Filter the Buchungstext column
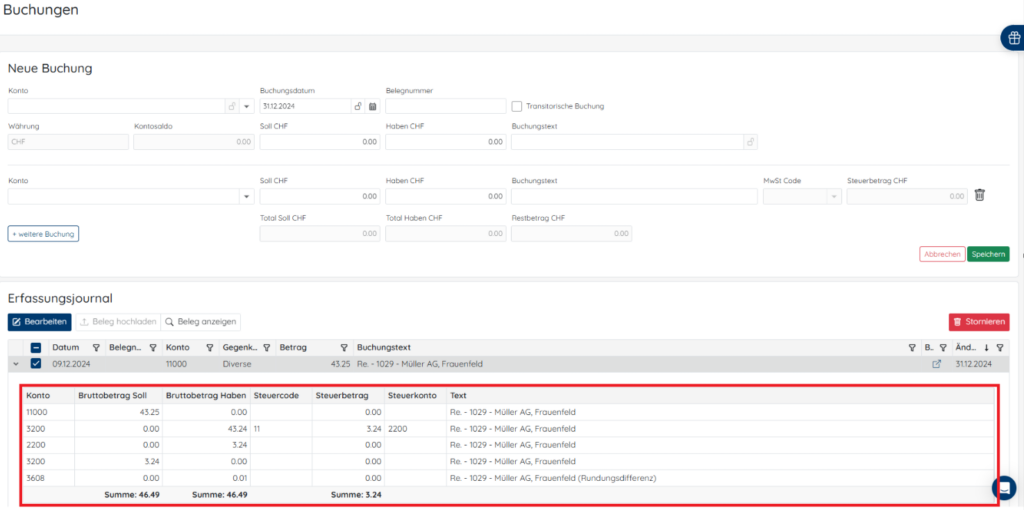1024x510 pixels. click(x=912, y=347)
